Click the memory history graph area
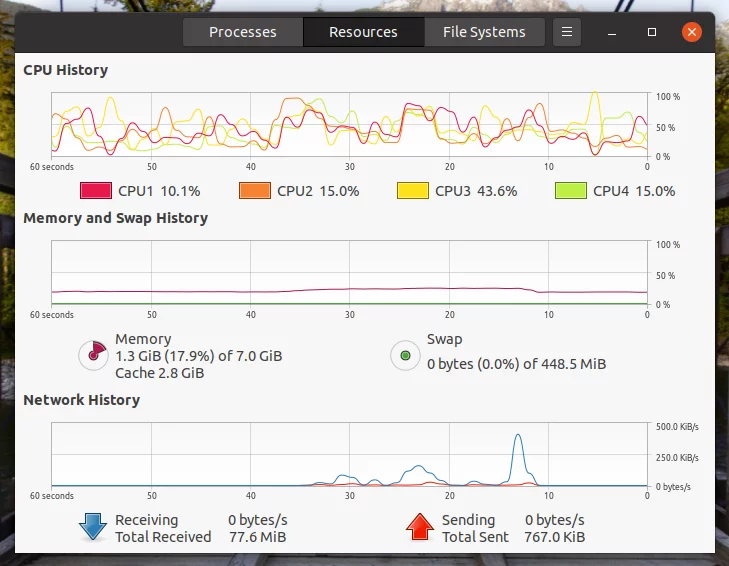Screen dimensions: 729x566 click(x=349, y=272)
